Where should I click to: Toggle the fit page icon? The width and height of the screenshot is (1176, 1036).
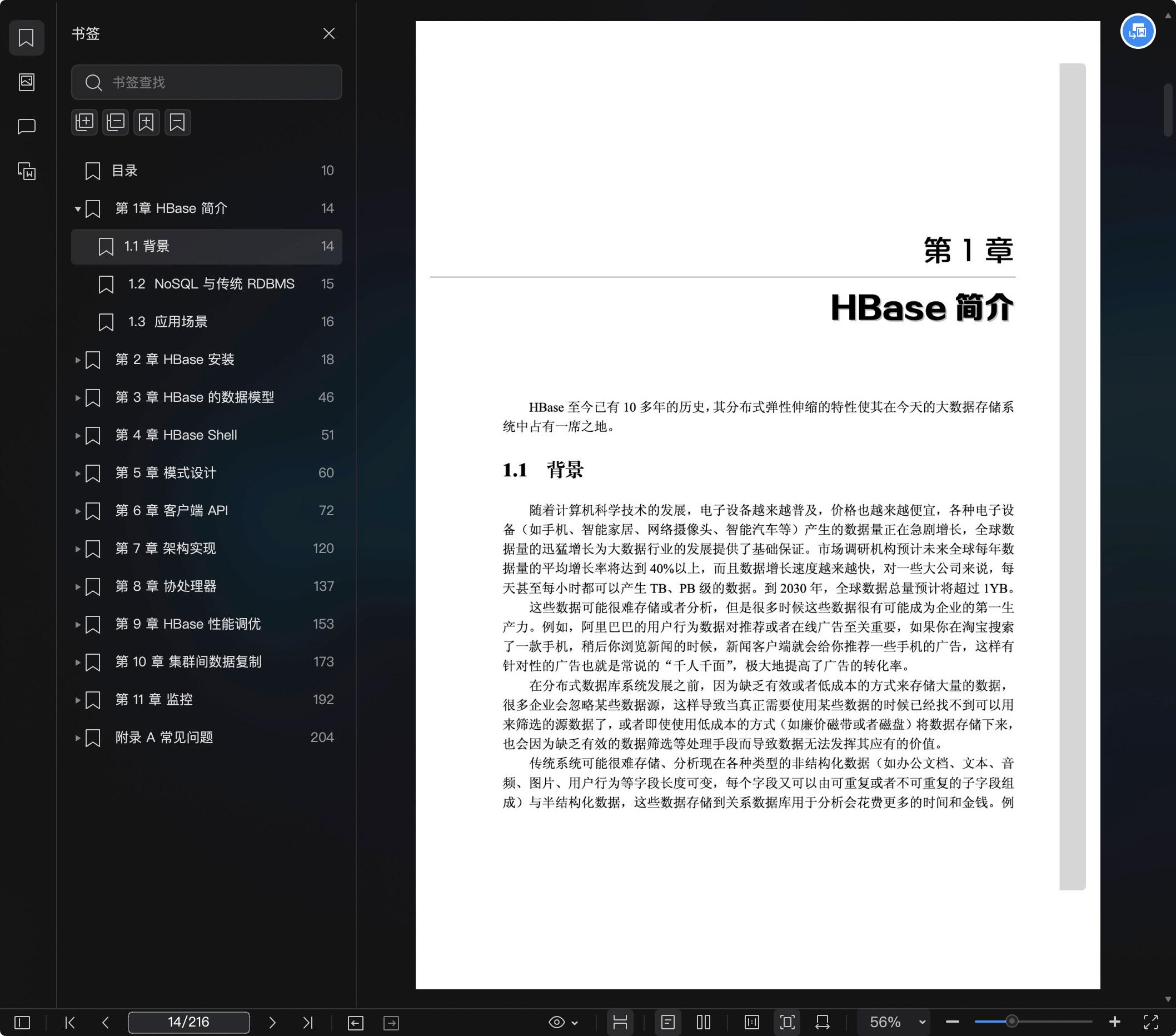pyautogui.click(x=787, y=1022)
